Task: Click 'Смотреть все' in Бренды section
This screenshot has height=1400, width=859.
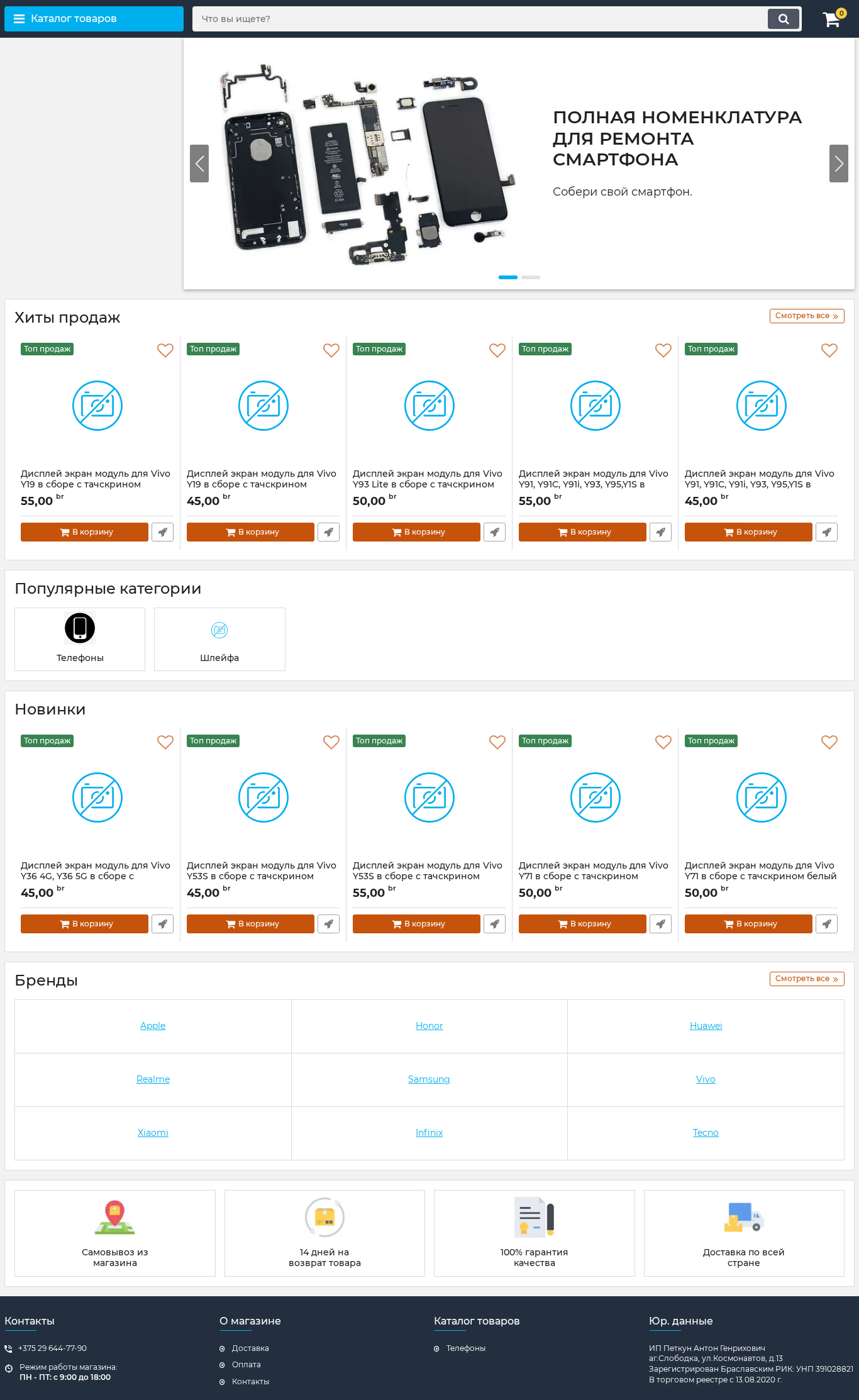Action: (807, 979)
